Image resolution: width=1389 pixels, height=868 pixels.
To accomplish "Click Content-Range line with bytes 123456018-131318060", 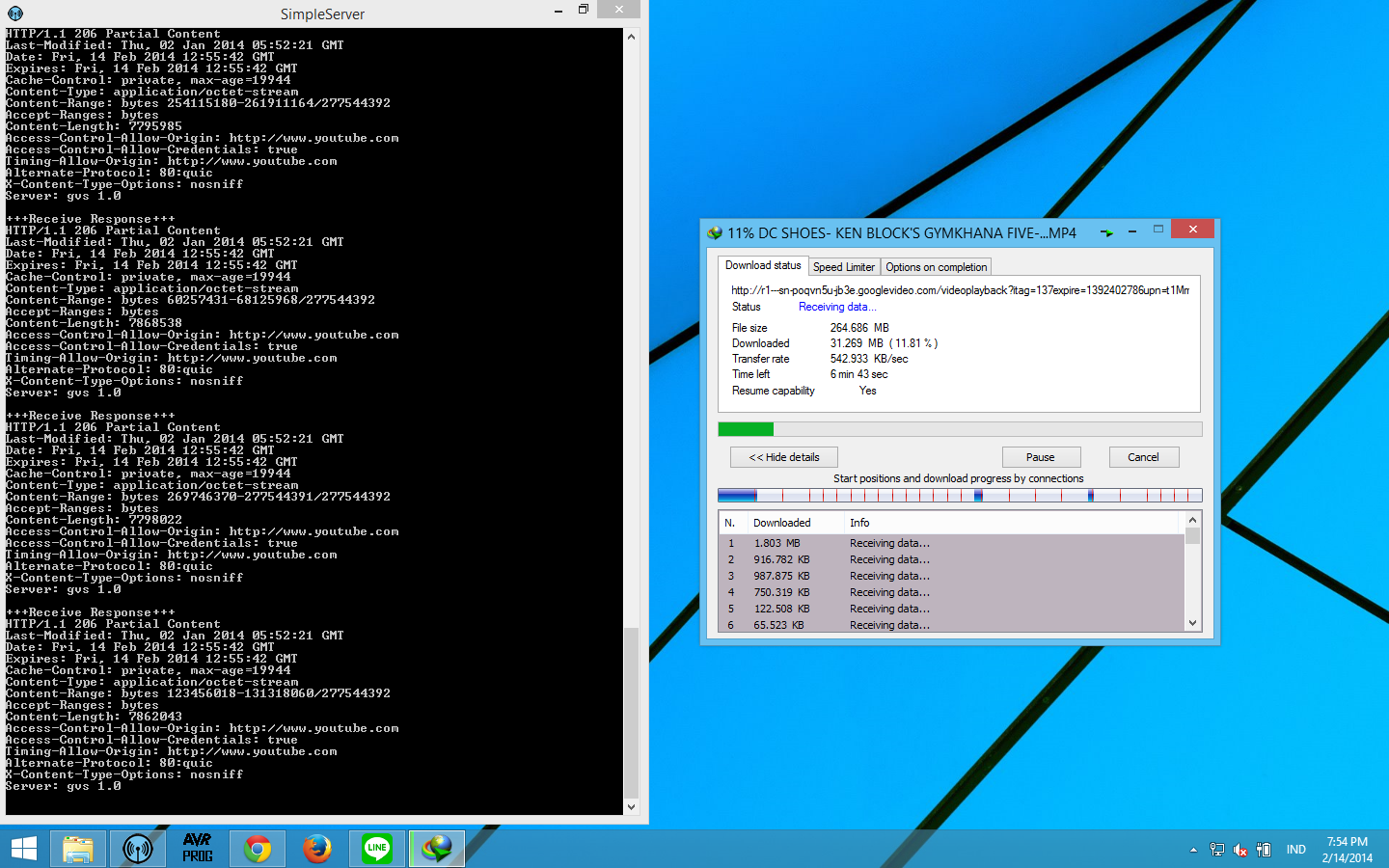I will [198, 693].
